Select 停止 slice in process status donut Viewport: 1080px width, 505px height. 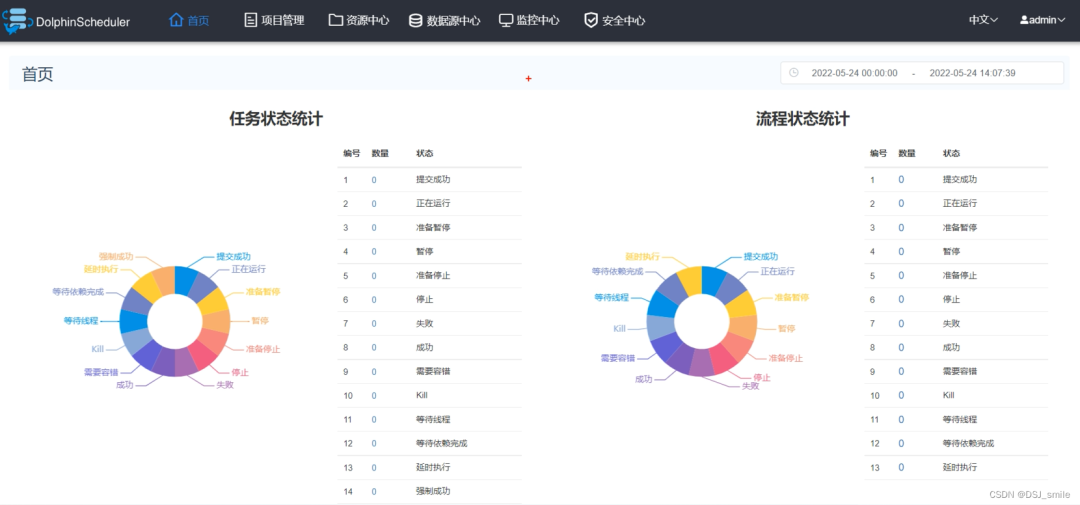click(723, 358)
